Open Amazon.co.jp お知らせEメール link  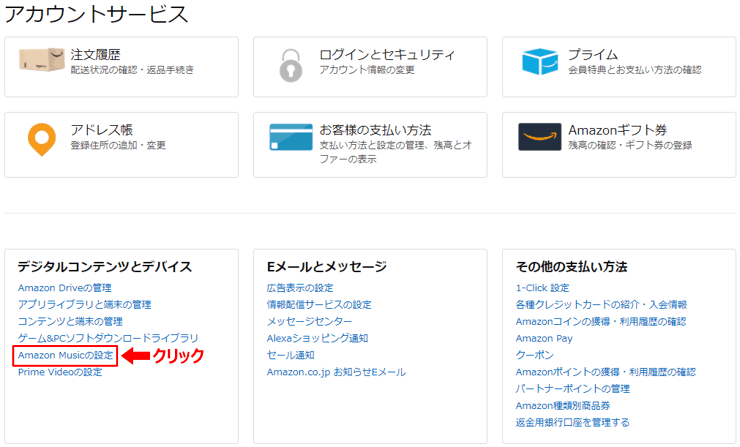pos(336,372)
